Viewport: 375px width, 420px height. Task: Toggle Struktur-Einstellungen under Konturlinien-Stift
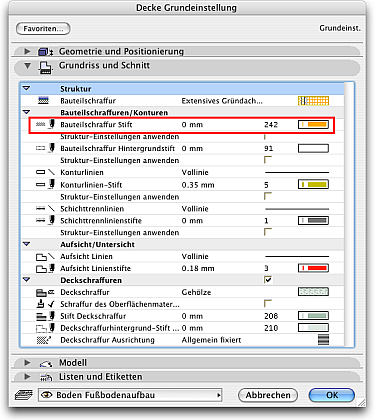(x=268, y=196)
